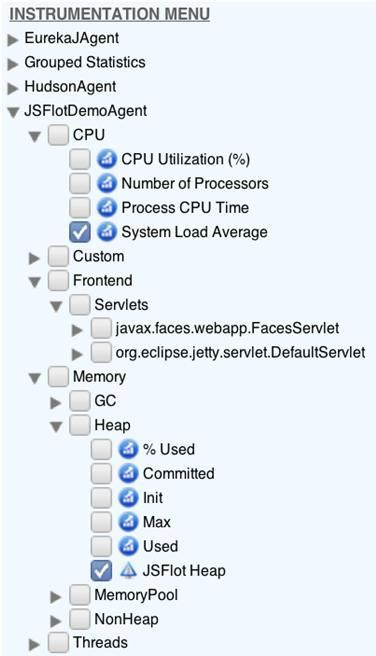Click the Process CPU Time chart icon
This screenshot has width=376, height=656.
[107, 208]
